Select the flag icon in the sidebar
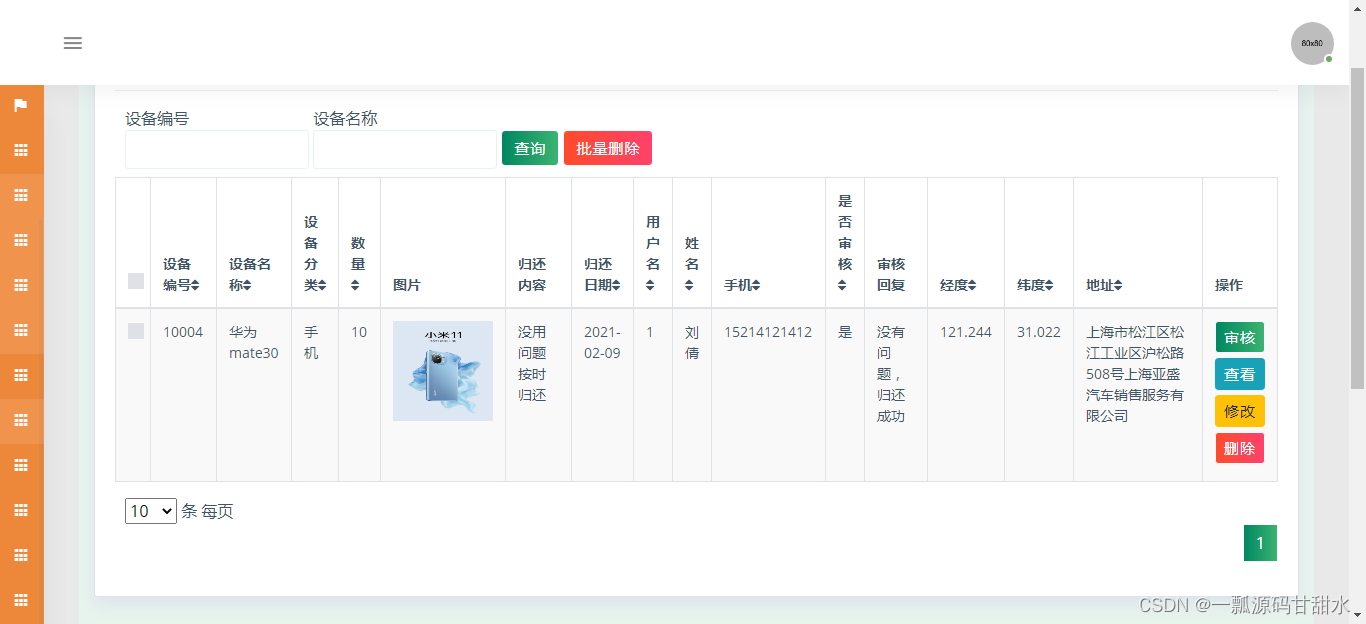The image size is (1366, 624). tap(21, 105)
